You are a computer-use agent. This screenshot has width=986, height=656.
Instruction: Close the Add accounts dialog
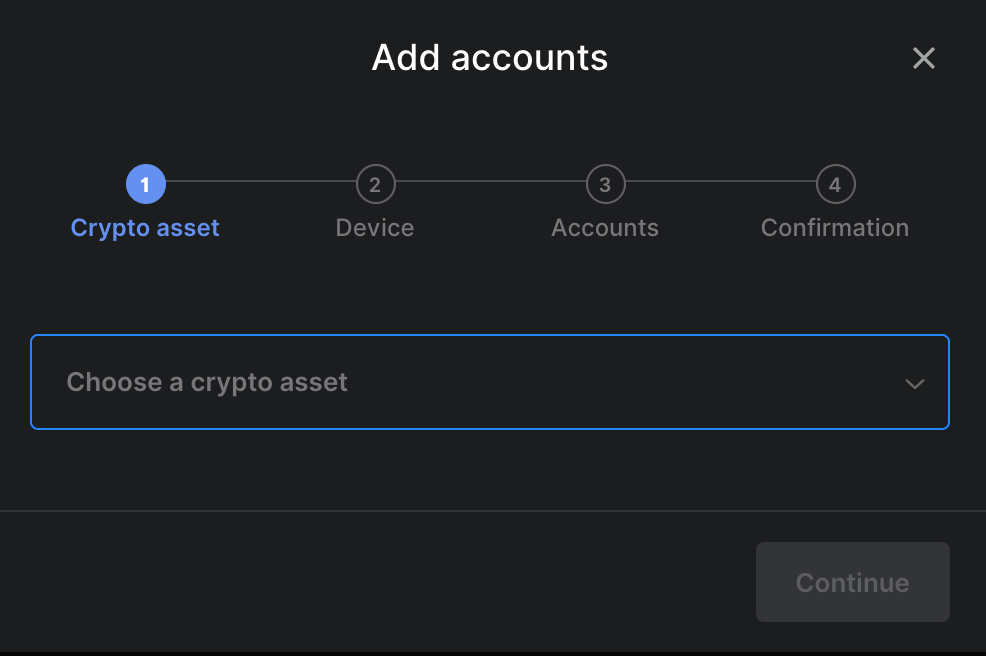coord(924,58)
